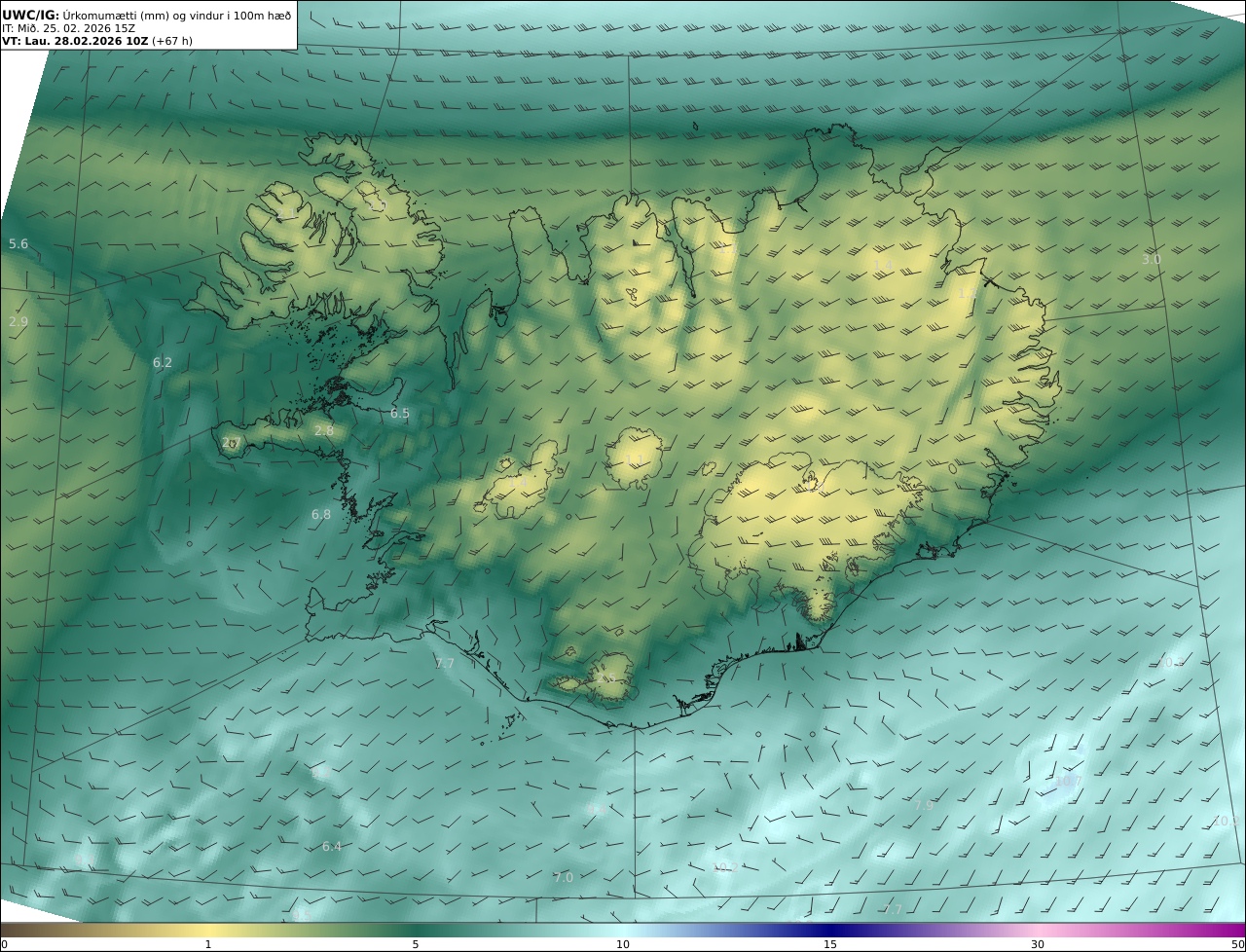Image resolution: width=1246 pixels, height=952 pixels.
Task: Click the 5 tick on the color scale
Action: [x=416, y=944]
